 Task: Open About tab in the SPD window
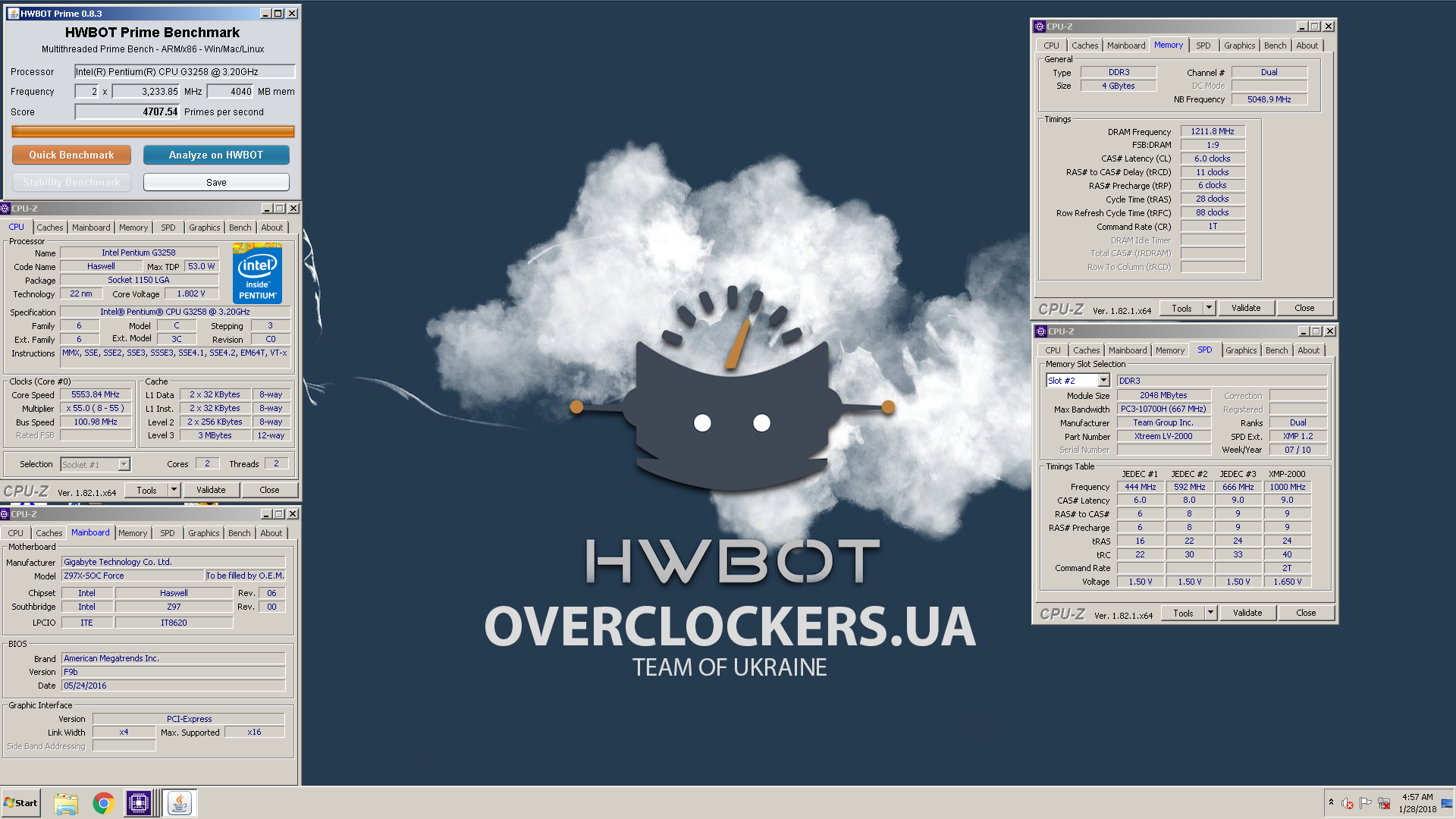pos(1309,350)
